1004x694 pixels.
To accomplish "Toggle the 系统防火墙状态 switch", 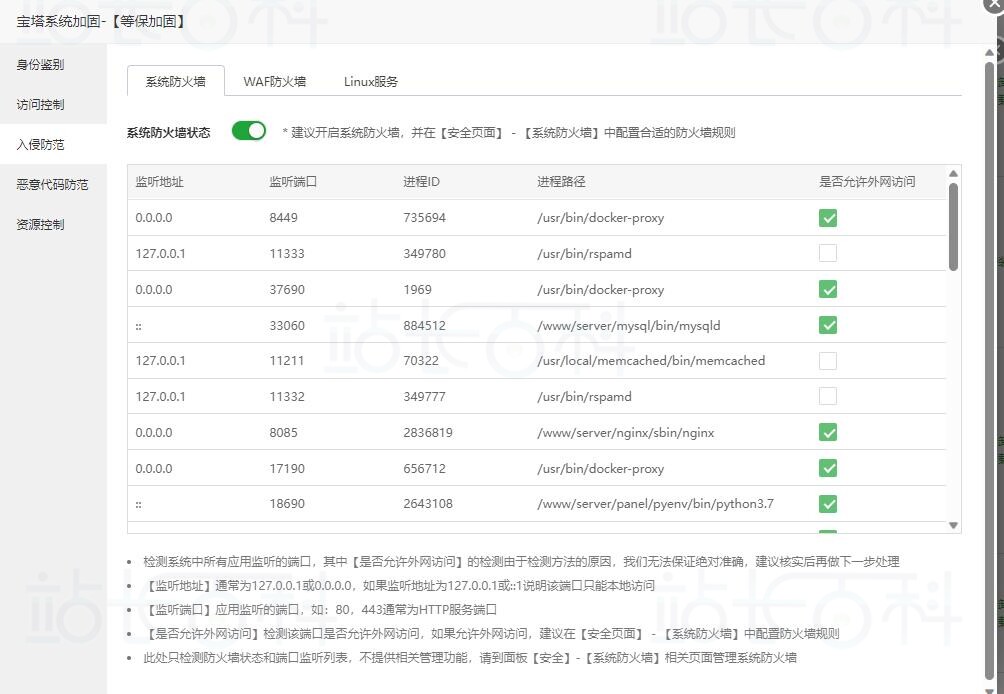I will click(249, 131).
